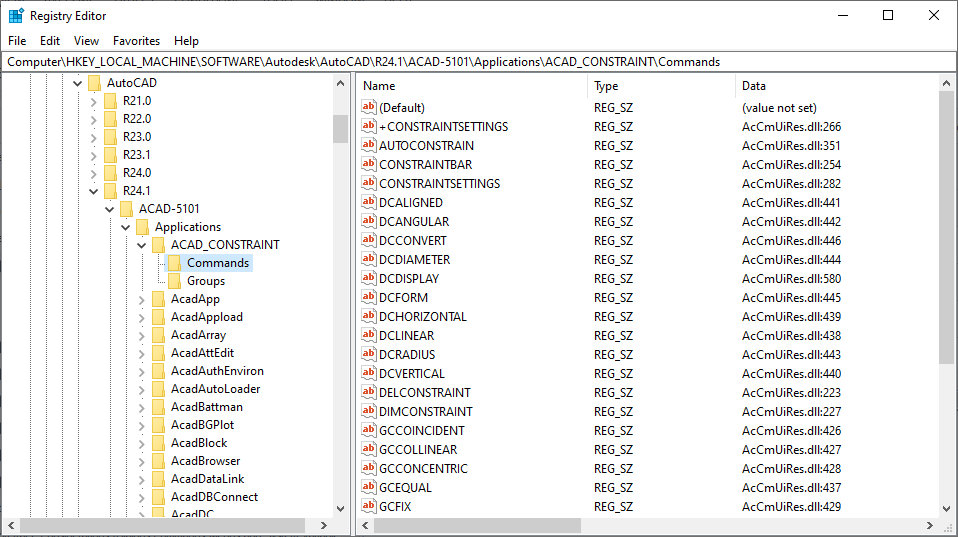The image size is (958, 537).
Task: Click the tree pane scroll-down arrow
Action: [x=340, y=509]
